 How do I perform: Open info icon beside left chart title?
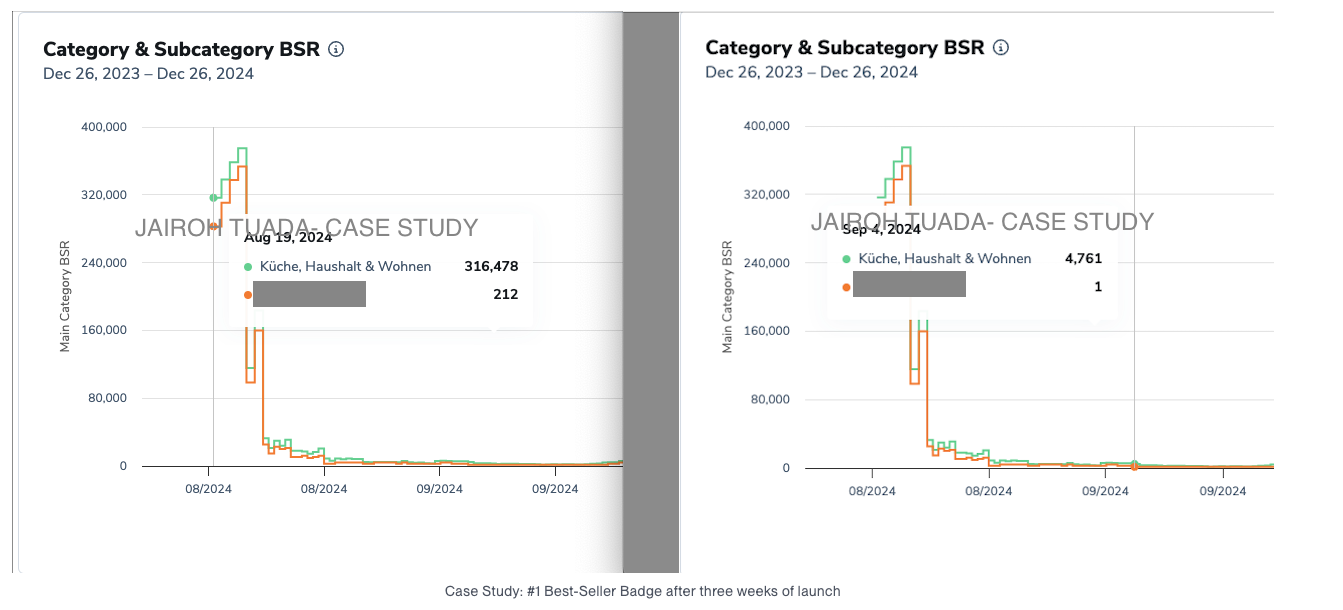pos(336,49)
